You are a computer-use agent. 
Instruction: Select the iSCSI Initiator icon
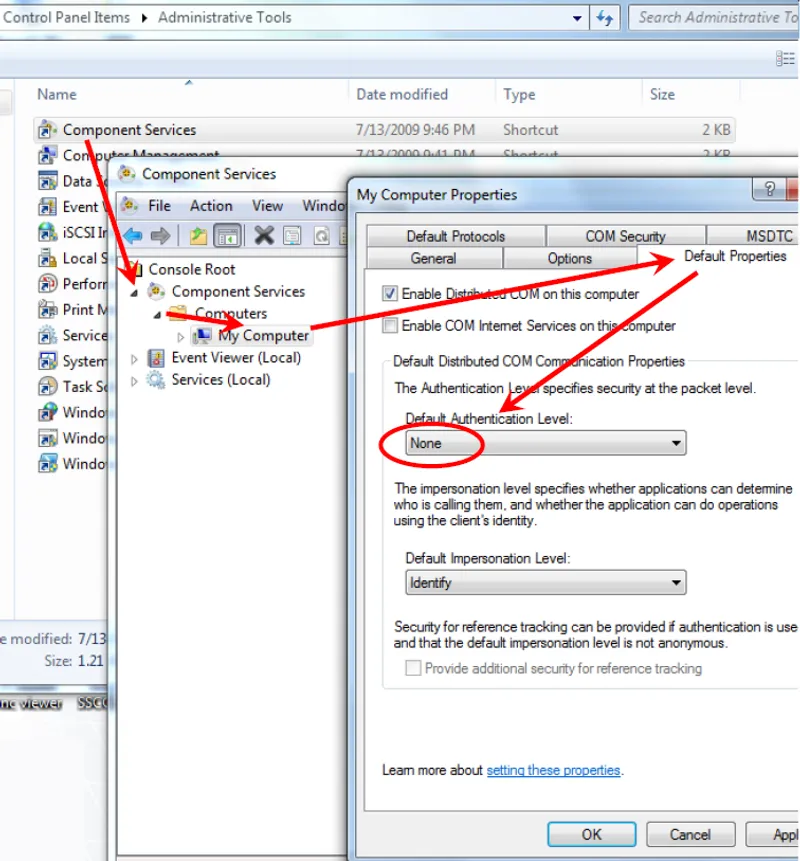click(45, 232)
